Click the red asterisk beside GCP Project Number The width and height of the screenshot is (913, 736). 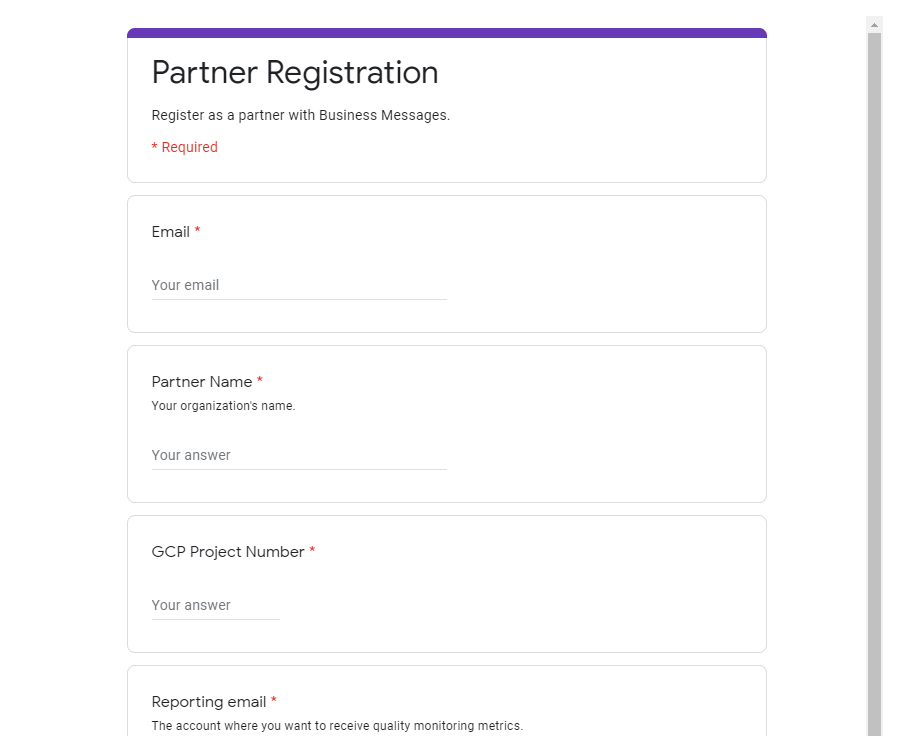312,550
